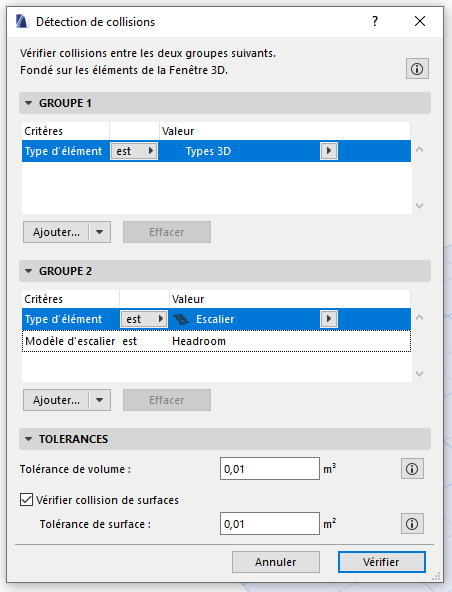Click the help question mark in title bar
Screen dimensions: 452x592
pyautogui.click(x=375, y=21)
